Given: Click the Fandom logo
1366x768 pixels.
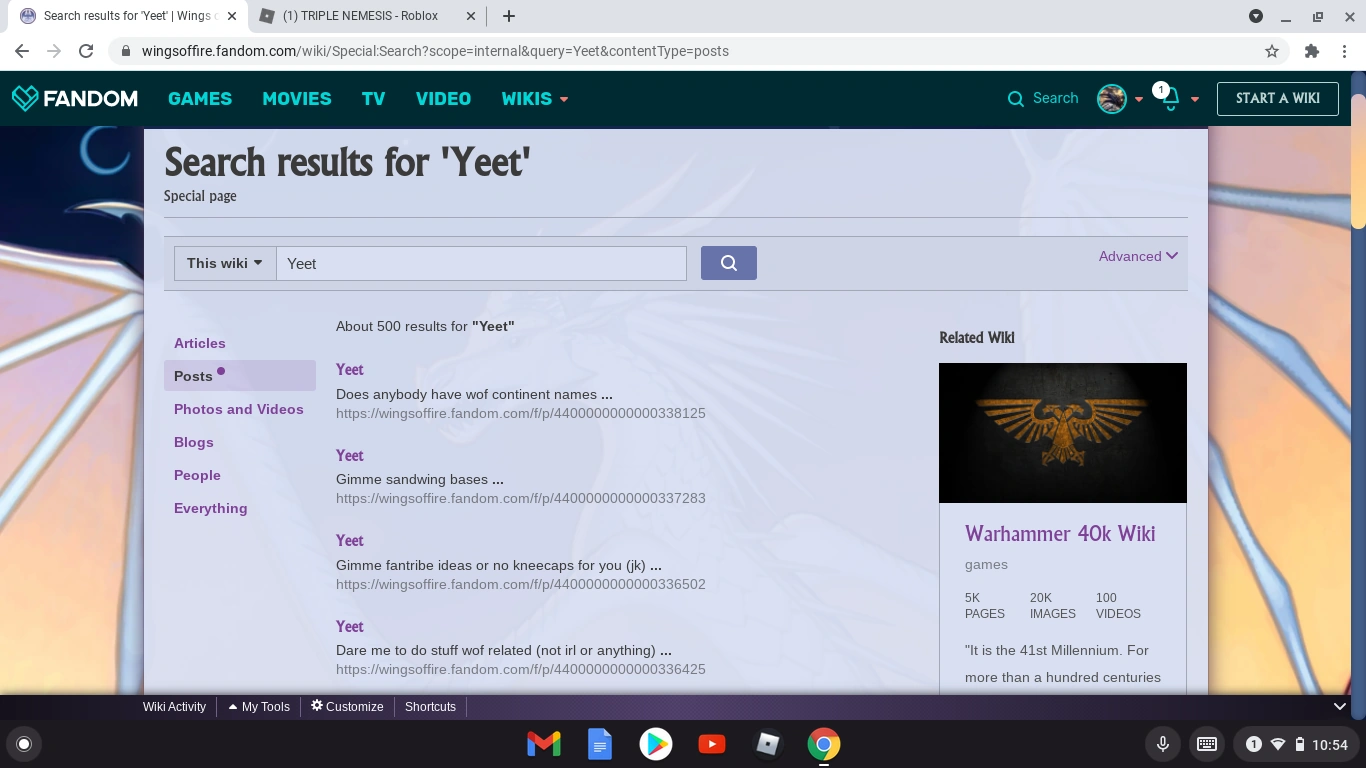Looking at the screenshot, I should click(x=75, y=98).
